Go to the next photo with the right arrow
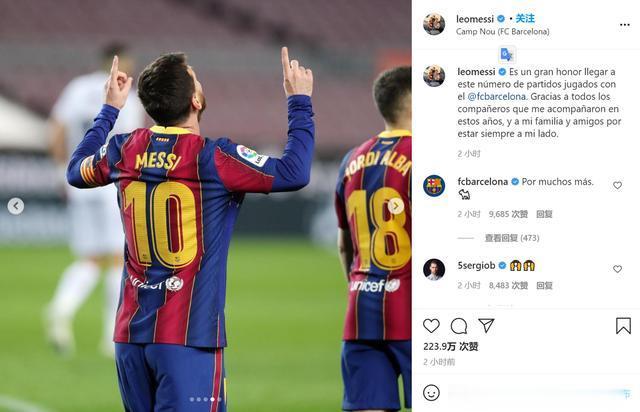 396,206
